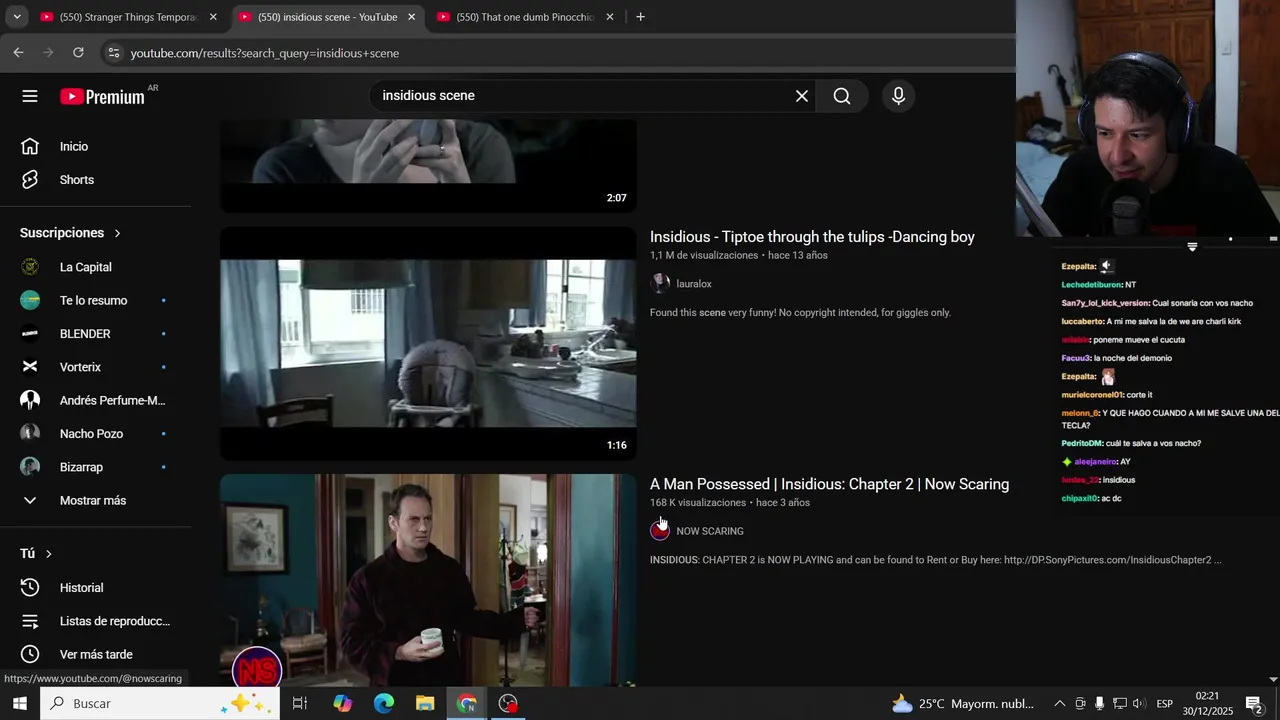This screenshot has width=1280, height=720.
Task: Switch ESP keyboard language indicator
Action: coord(1164,704)
